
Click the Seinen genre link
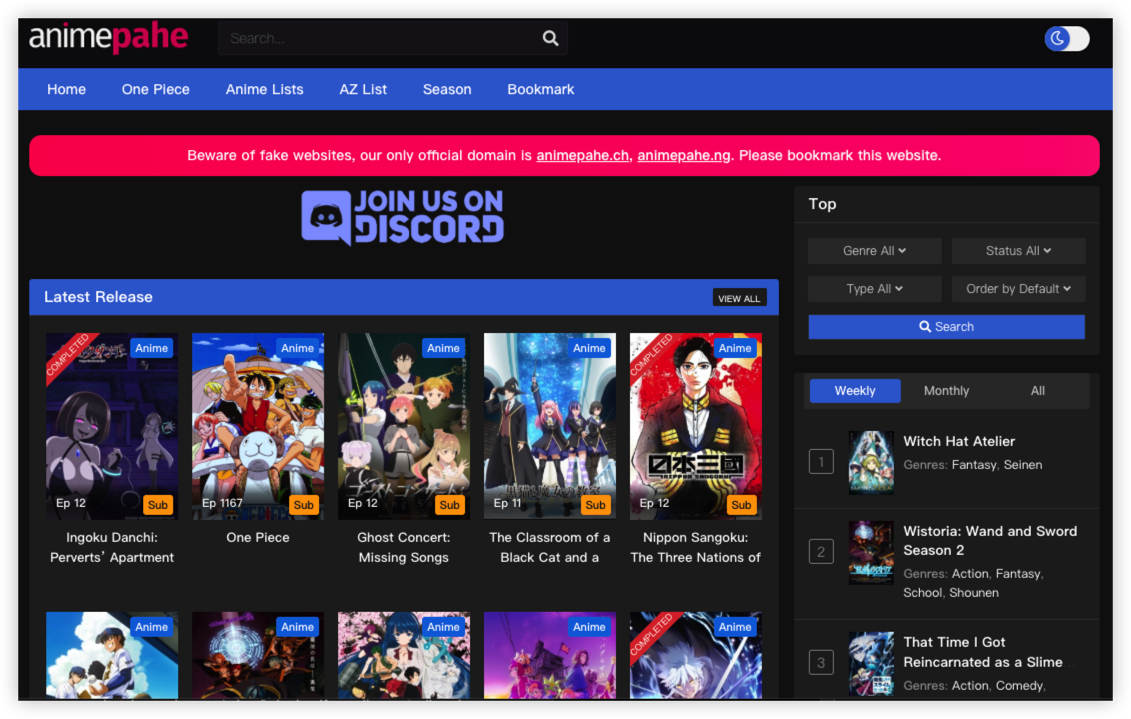1023,465
